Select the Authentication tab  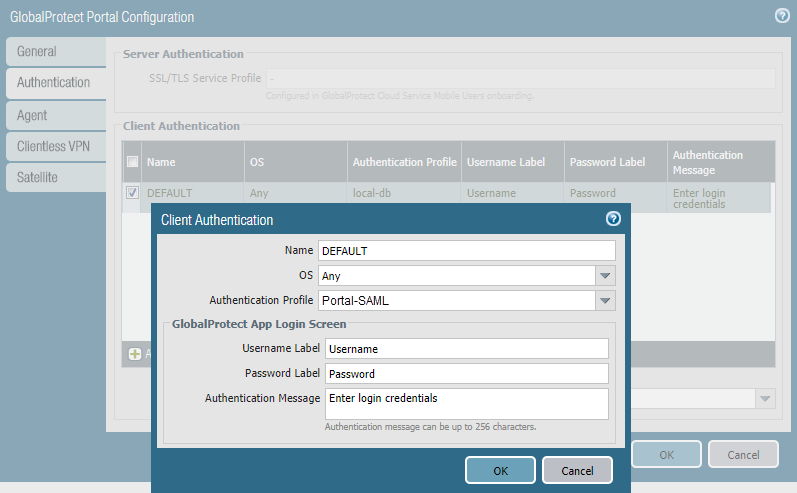55,83
